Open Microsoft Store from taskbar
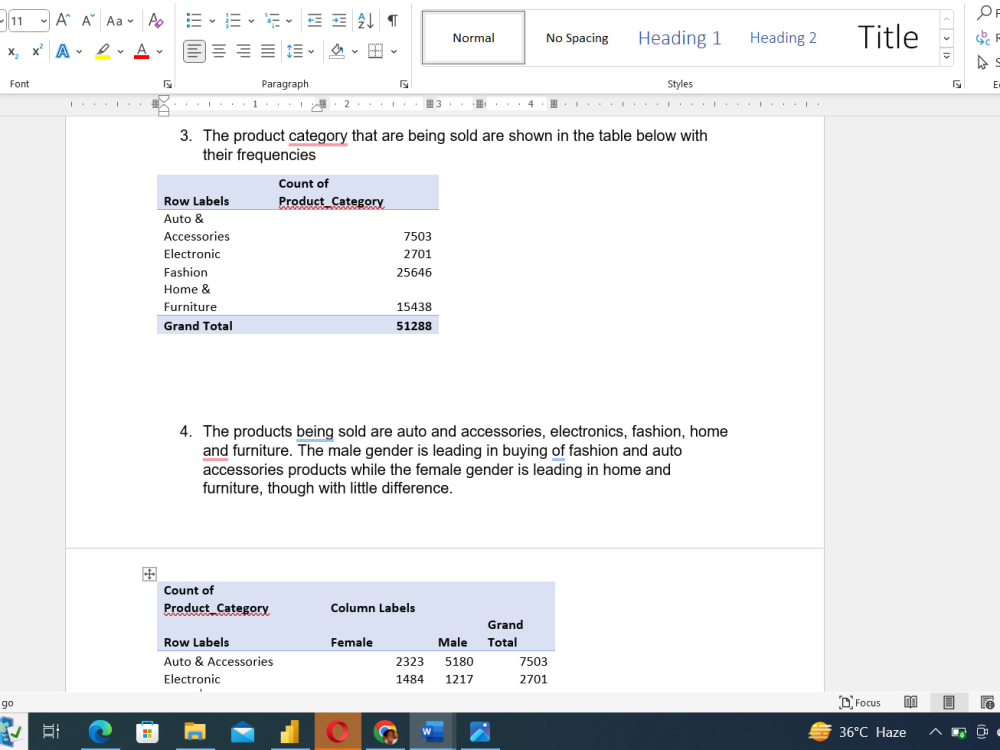Image resolution: width=1000 pixels, height=750 pixels. pos(147,731)
